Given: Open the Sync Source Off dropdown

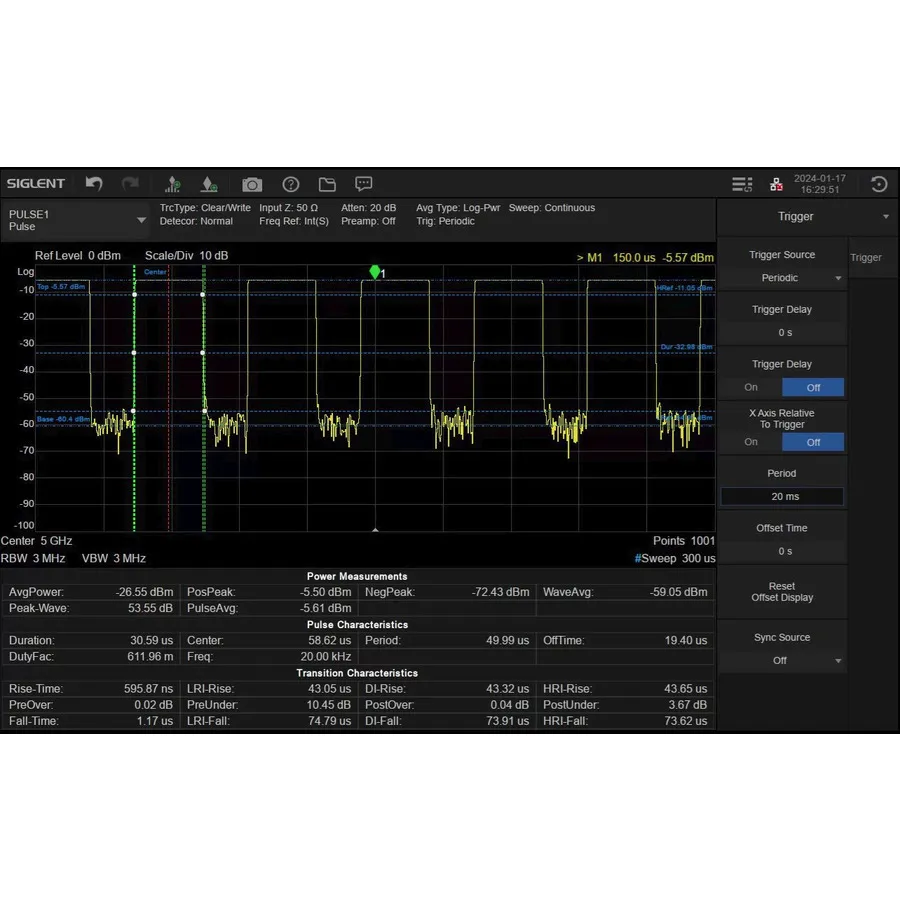Looking at the screenshot, I should point(782,660).
